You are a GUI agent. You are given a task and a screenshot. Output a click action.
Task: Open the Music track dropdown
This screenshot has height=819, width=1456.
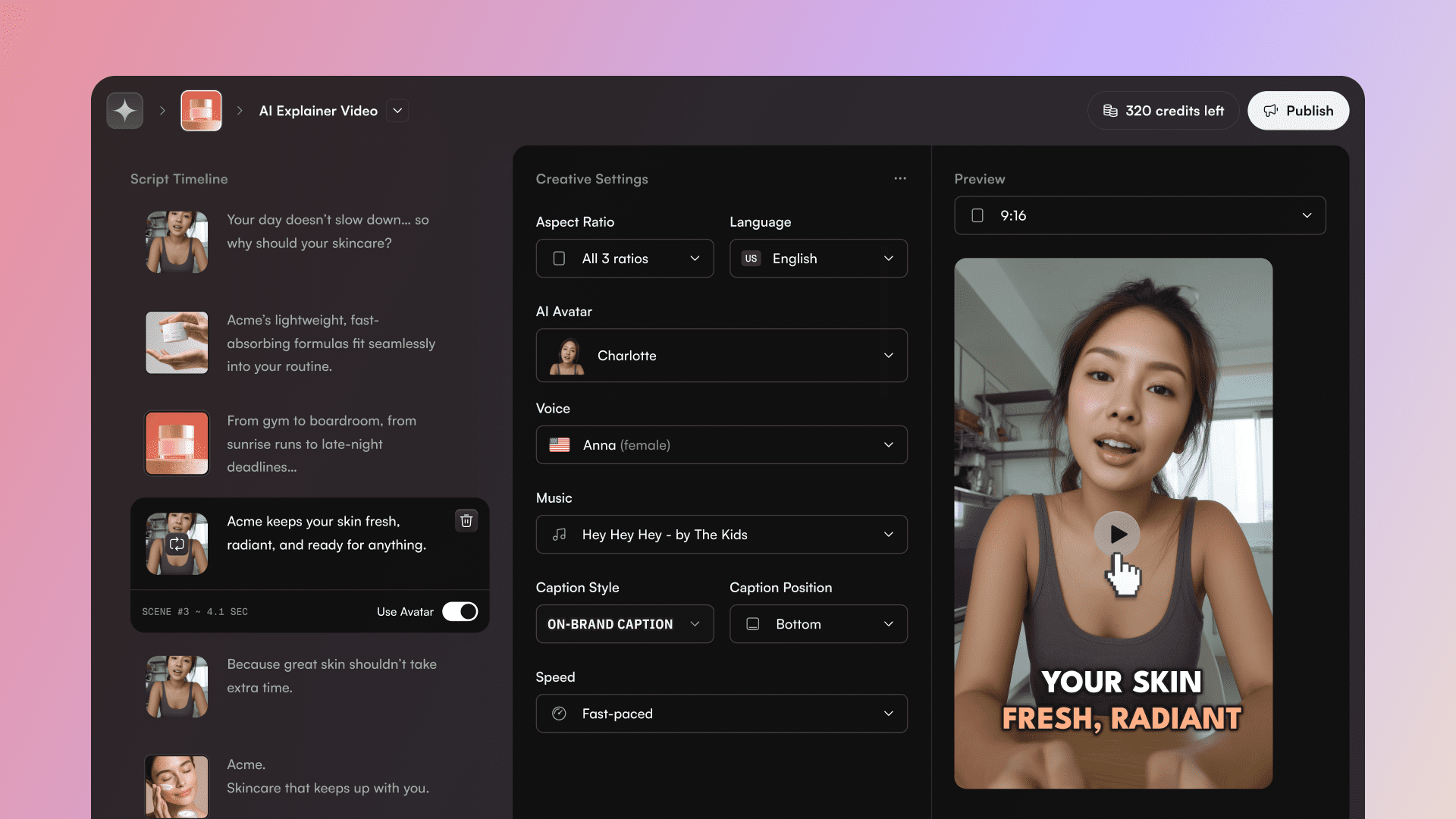tap(721, 535)
